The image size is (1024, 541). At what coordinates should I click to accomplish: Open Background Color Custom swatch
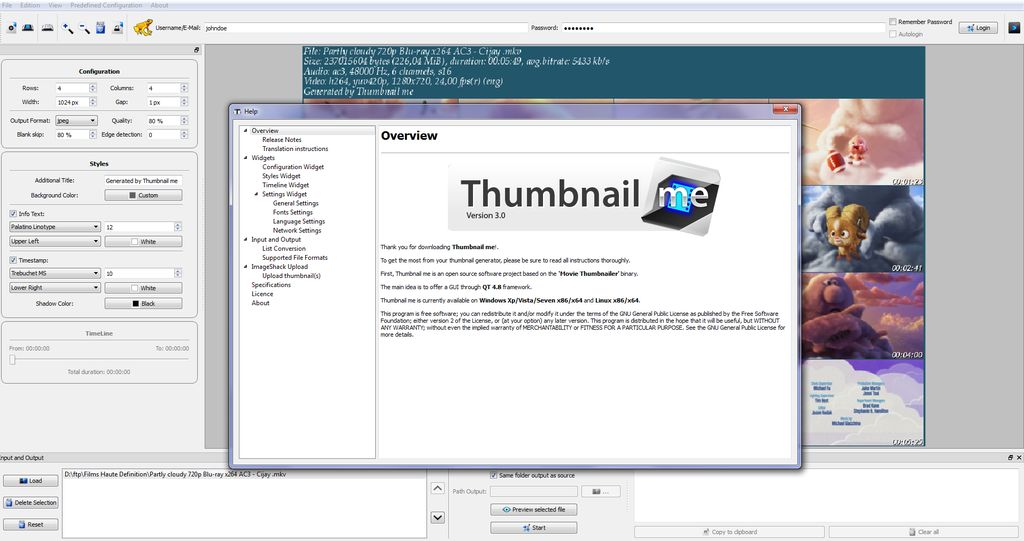(144, 195)
